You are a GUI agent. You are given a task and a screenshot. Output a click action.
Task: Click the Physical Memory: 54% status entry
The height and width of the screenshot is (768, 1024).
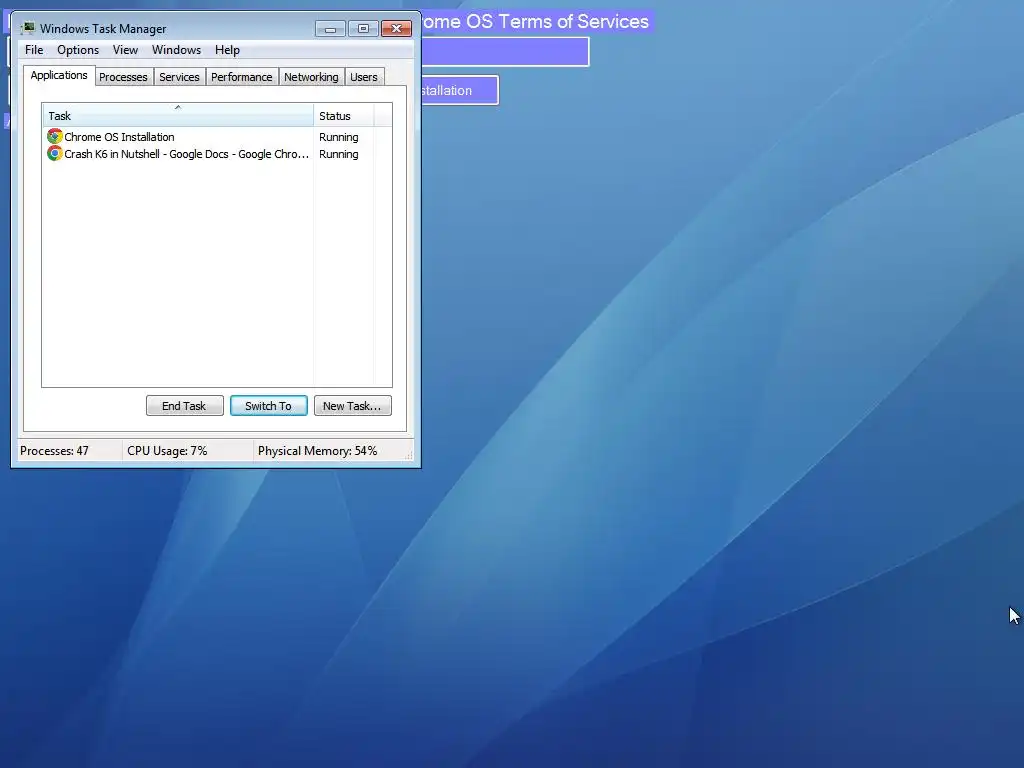(317, 451)
